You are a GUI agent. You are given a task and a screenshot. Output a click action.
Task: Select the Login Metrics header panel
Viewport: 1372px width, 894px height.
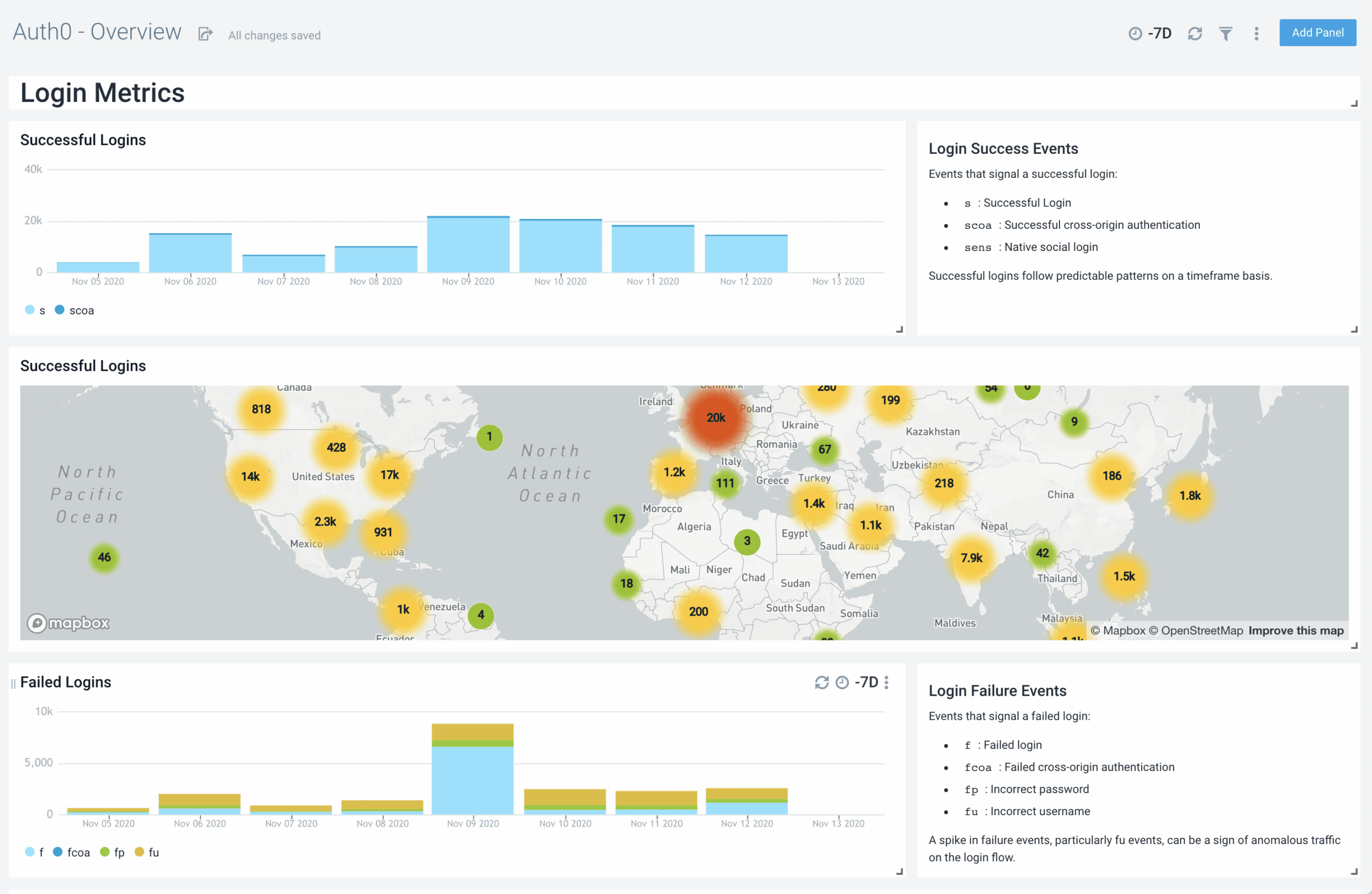[x=102, y=92]
